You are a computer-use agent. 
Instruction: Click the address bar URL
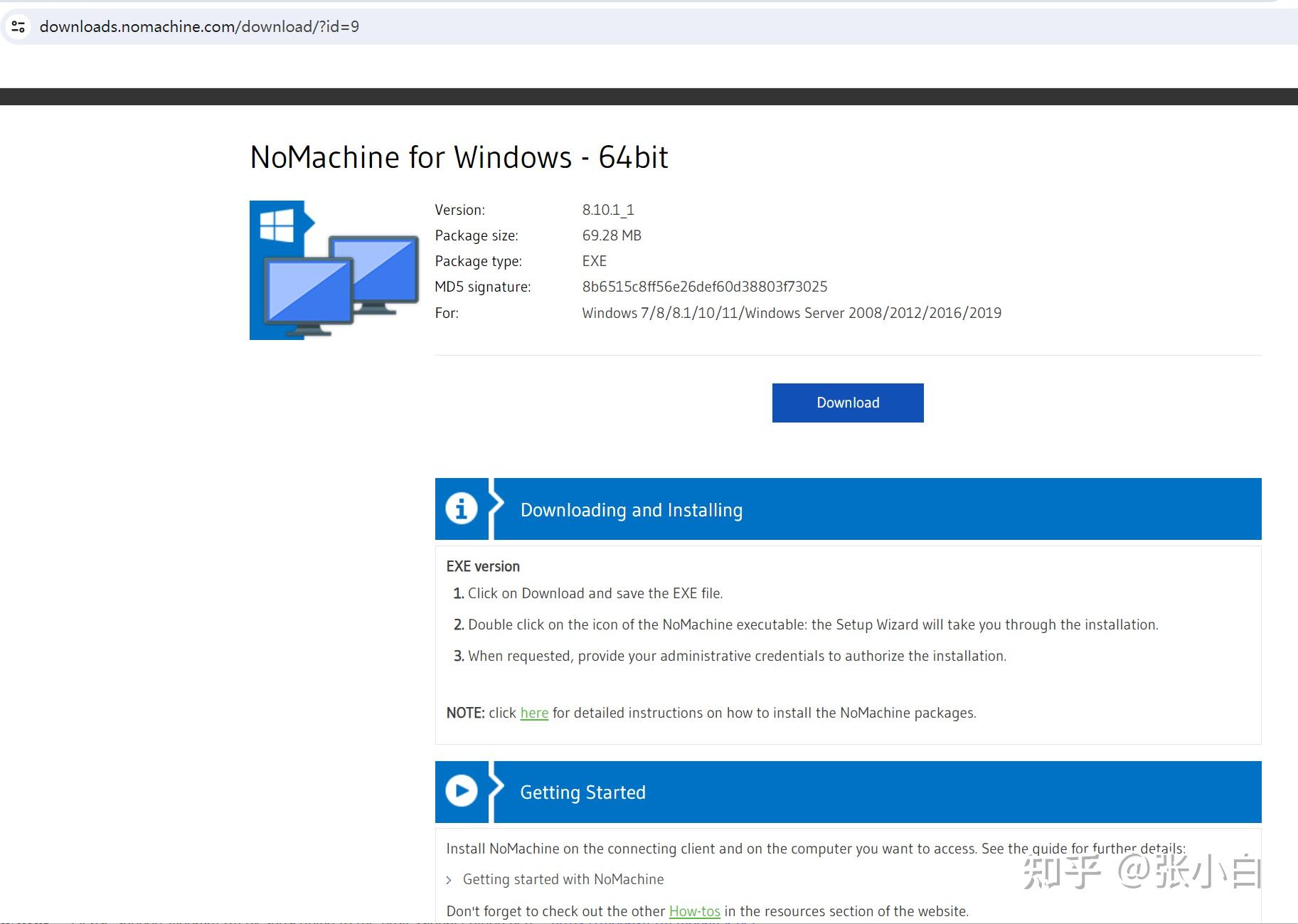tap(200, 27)
